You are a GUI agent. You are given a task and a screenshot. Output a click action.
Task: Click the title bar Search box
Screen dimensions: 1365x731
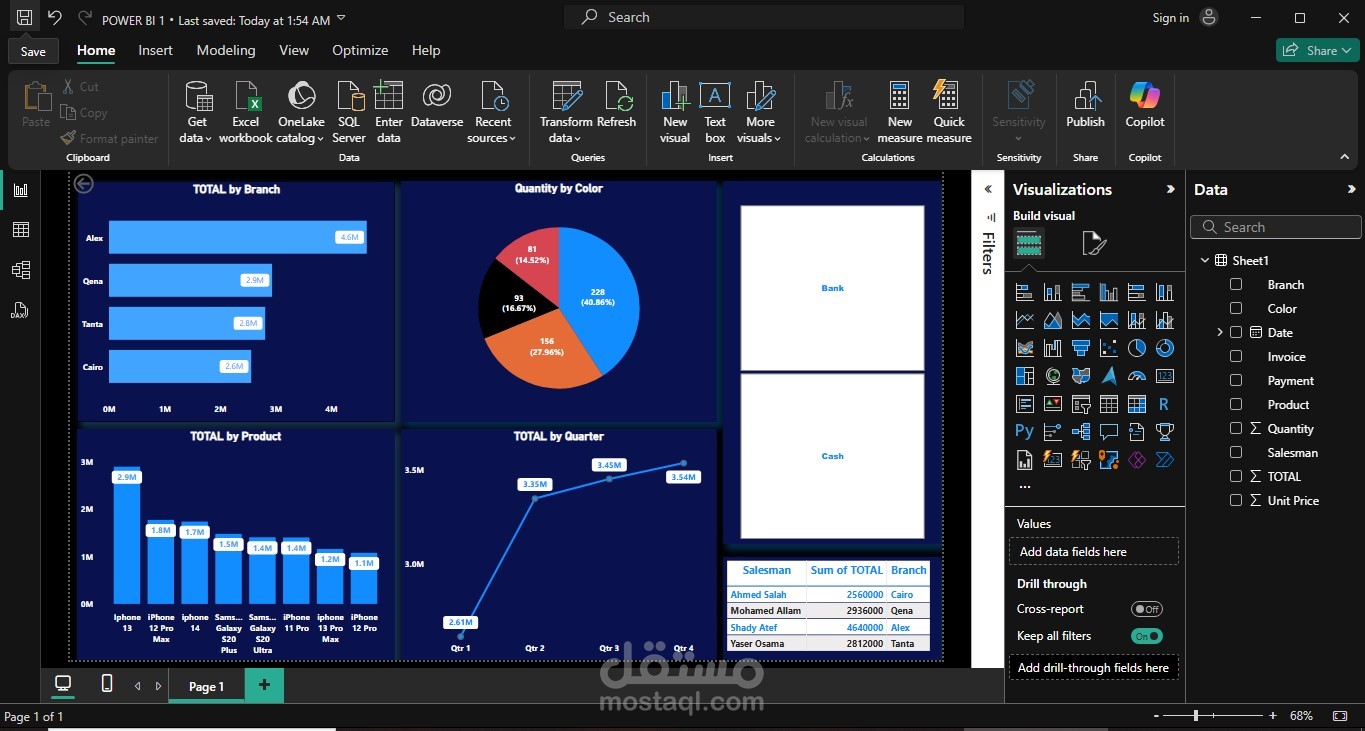(x=764, y=17)
